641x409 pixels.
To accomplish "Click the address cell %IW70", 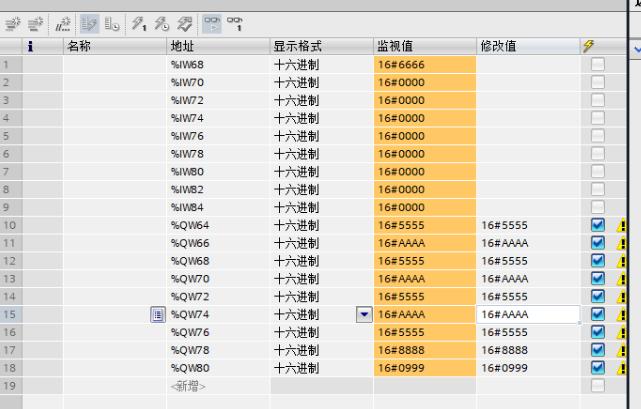I will point(218,82).
